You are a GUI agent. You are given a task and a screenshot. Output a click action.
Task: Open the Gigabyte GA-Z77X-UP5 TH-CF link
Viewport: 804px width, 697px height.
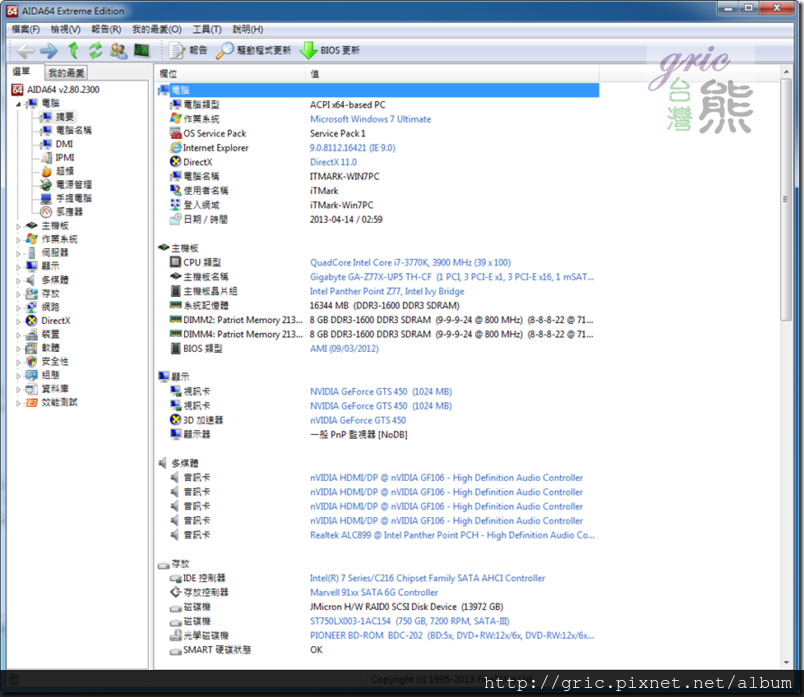(452, 277)
